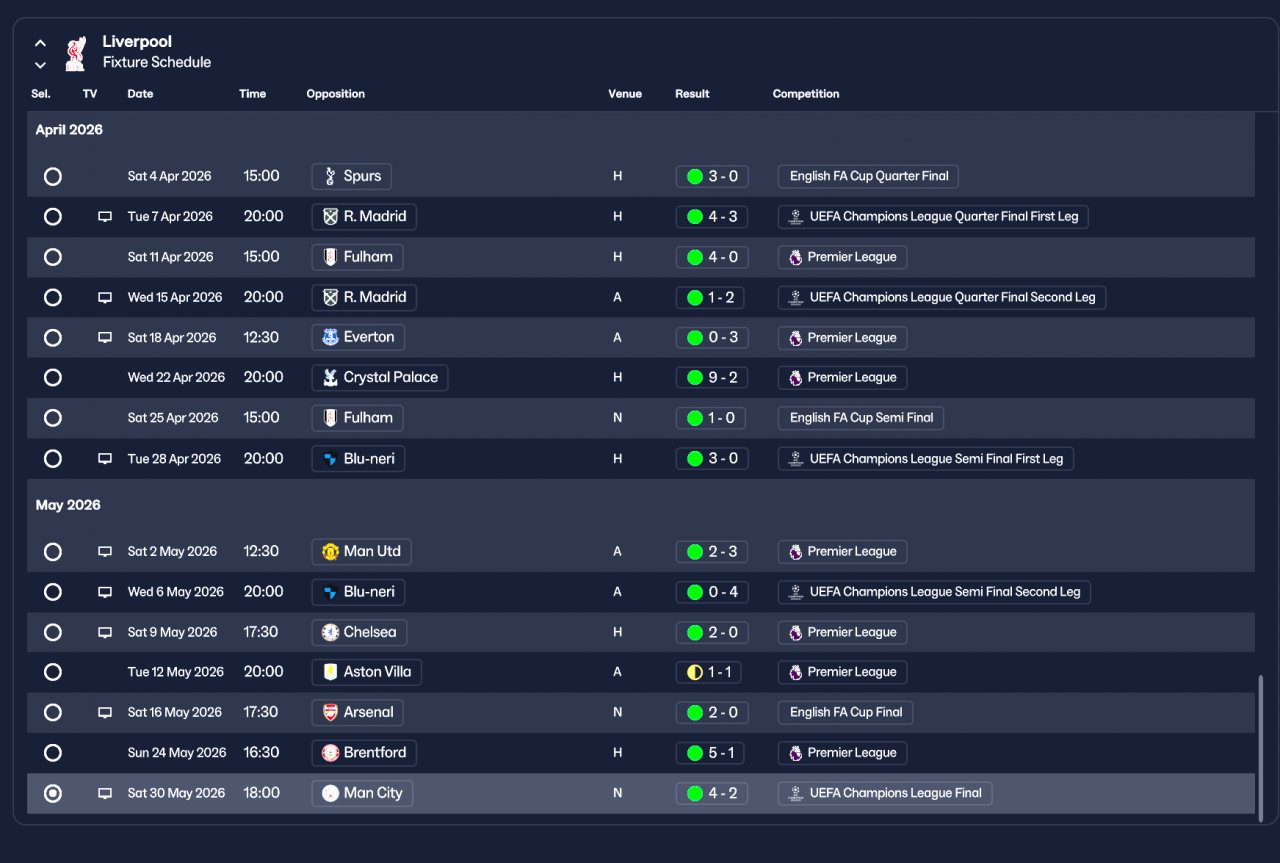1280x863 pixels.
Task: Sort by the Time column header
Action: click(252, 94)
